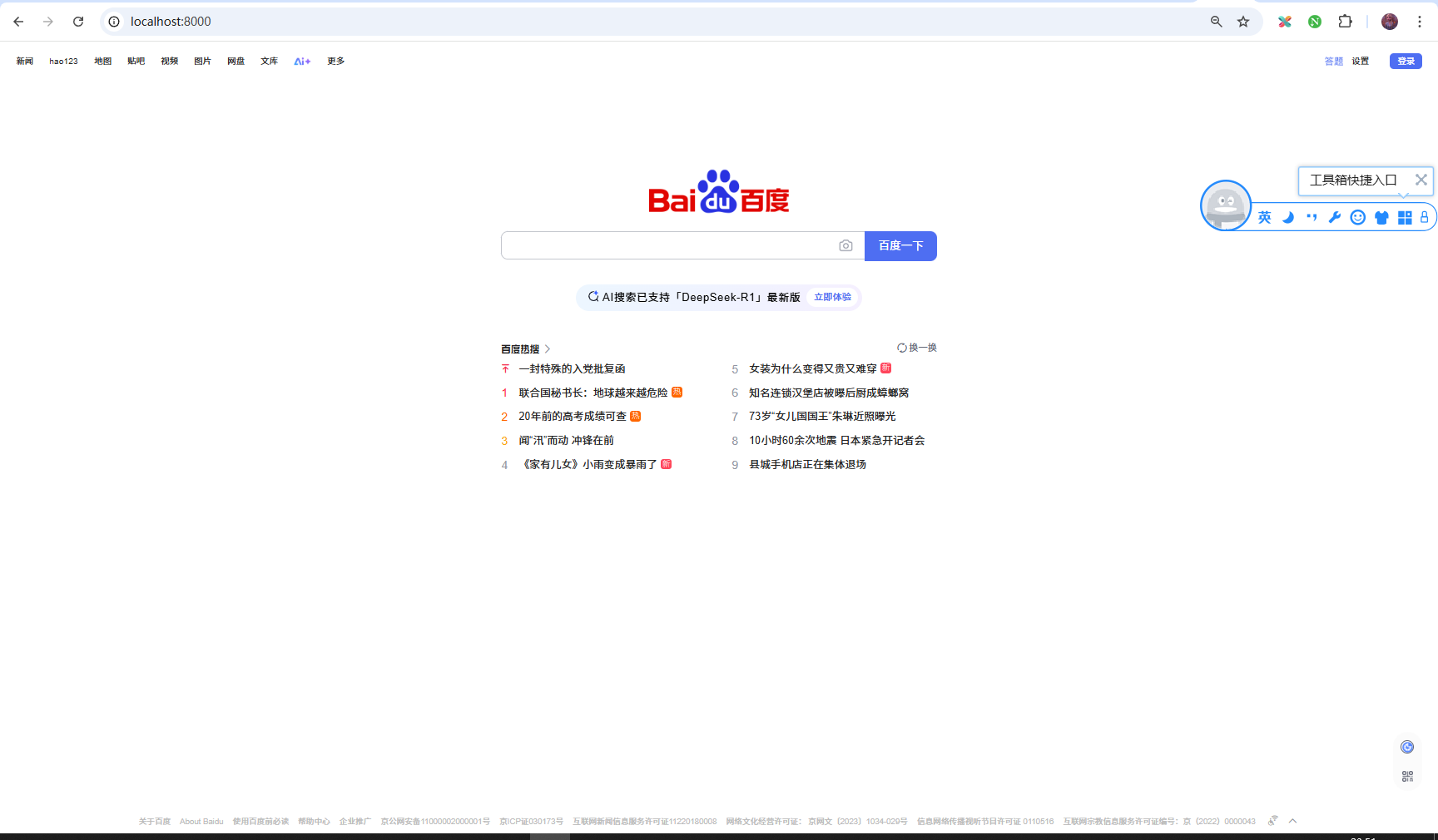Open hot topic 一封特殊的入党批复函
This screenshot has height=840, width=1438.
tap(572, 368)
